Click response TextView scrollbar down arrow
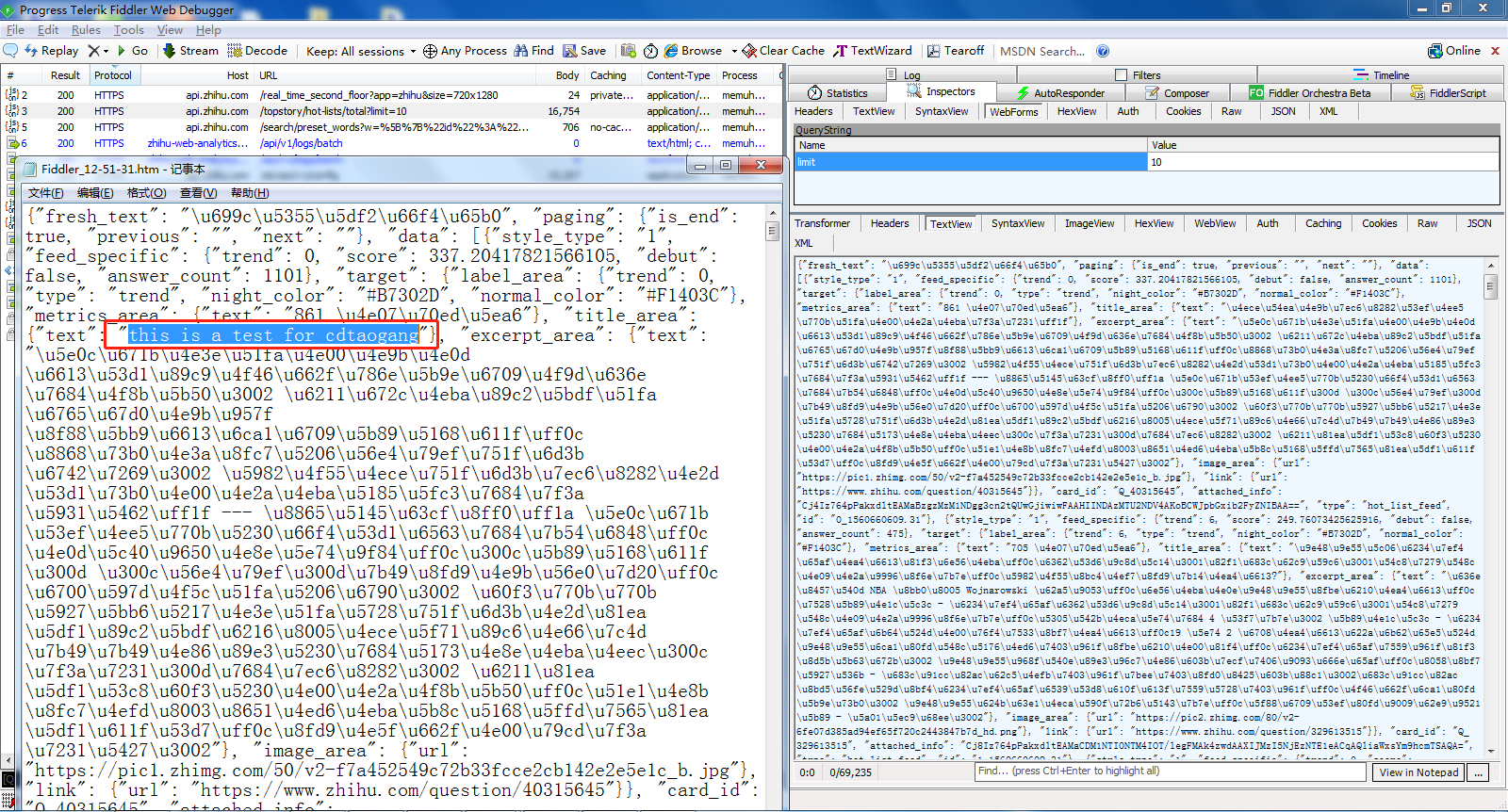This screenshot has width=1508, height=812. [1490, 752]
